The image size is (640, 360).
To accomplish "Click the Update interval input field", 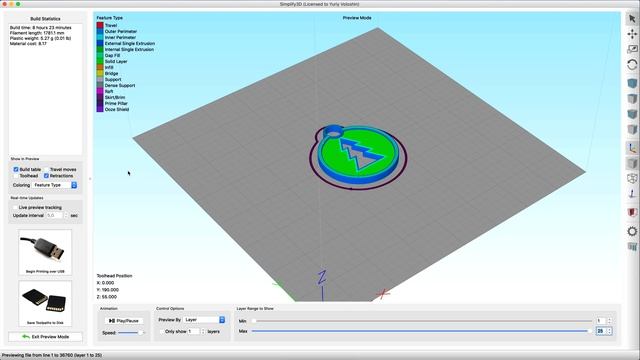I will tap(55, 215).
